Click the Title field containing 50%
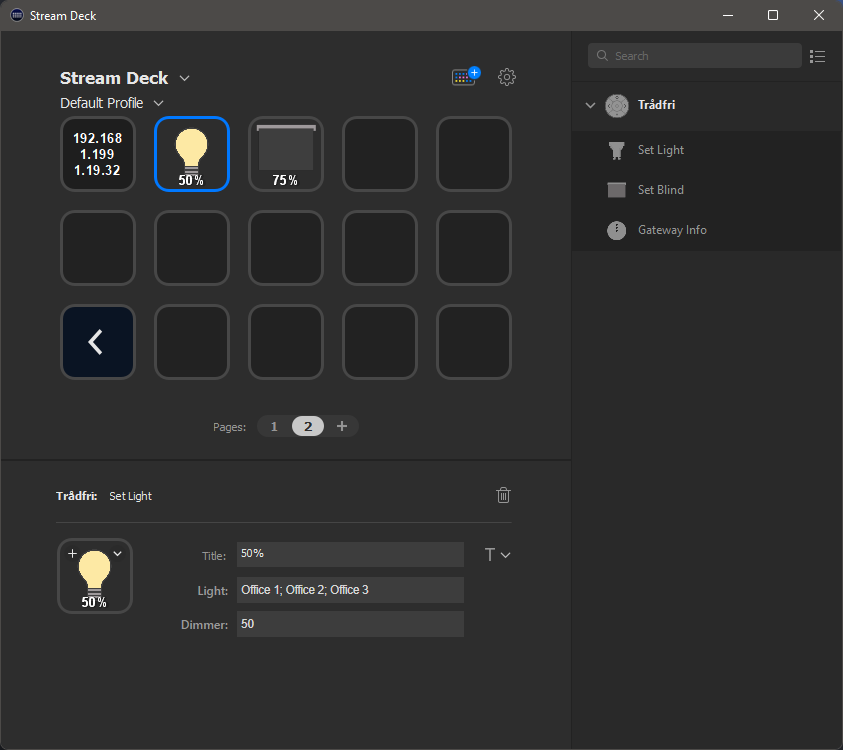843x750 pixels. click(x=350, y=554)
